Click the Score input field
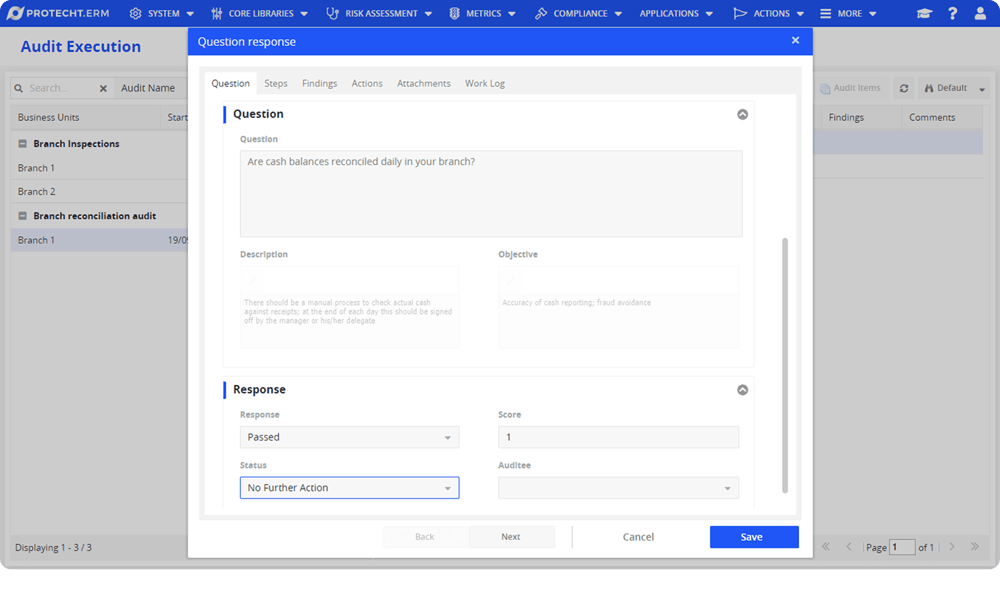The image size is (1000, 602). click(618, 437)
